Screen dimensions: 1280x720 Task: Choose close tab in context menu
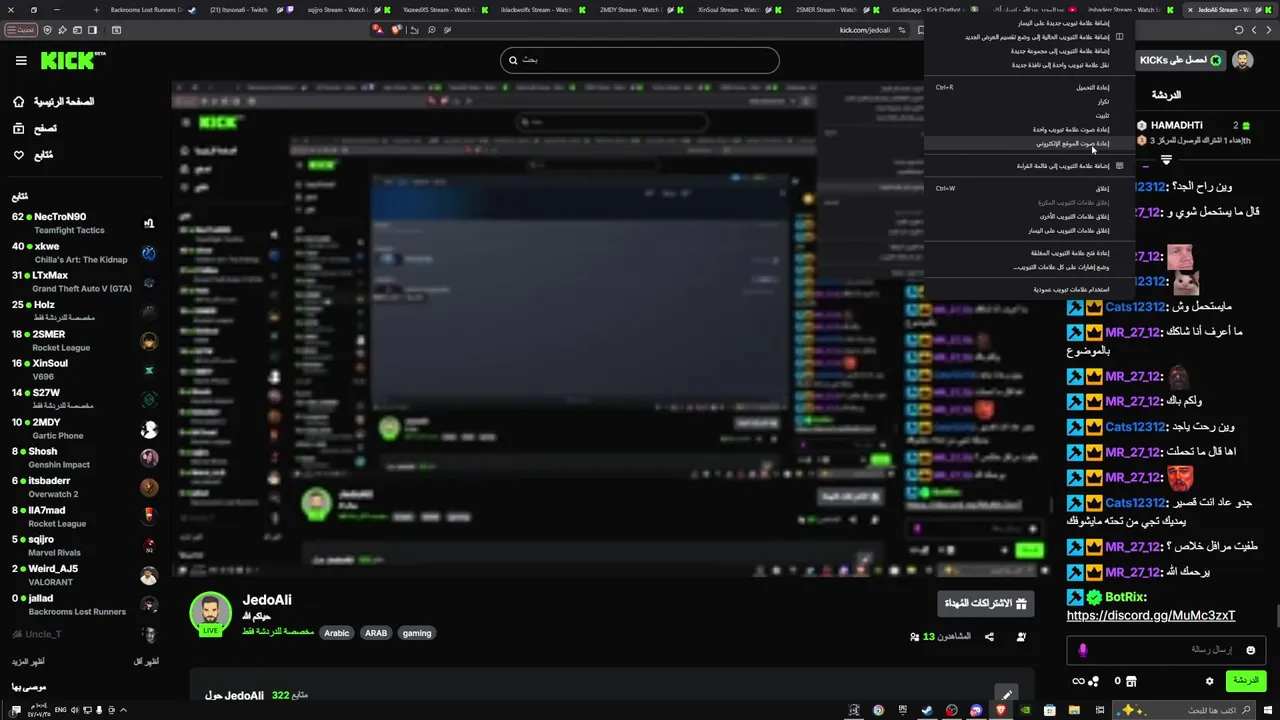pyautogui.click(x=1030, y=189)
